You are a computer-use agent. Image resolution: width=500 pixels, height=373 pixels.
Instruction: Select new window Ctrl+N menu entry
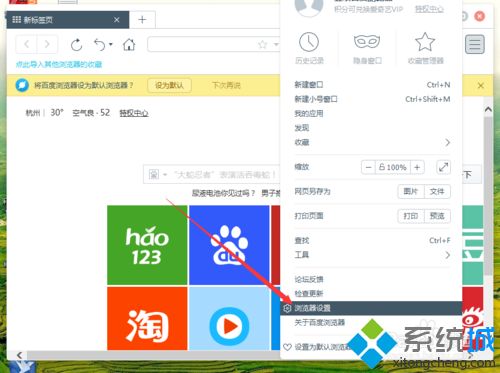(372, 85)
